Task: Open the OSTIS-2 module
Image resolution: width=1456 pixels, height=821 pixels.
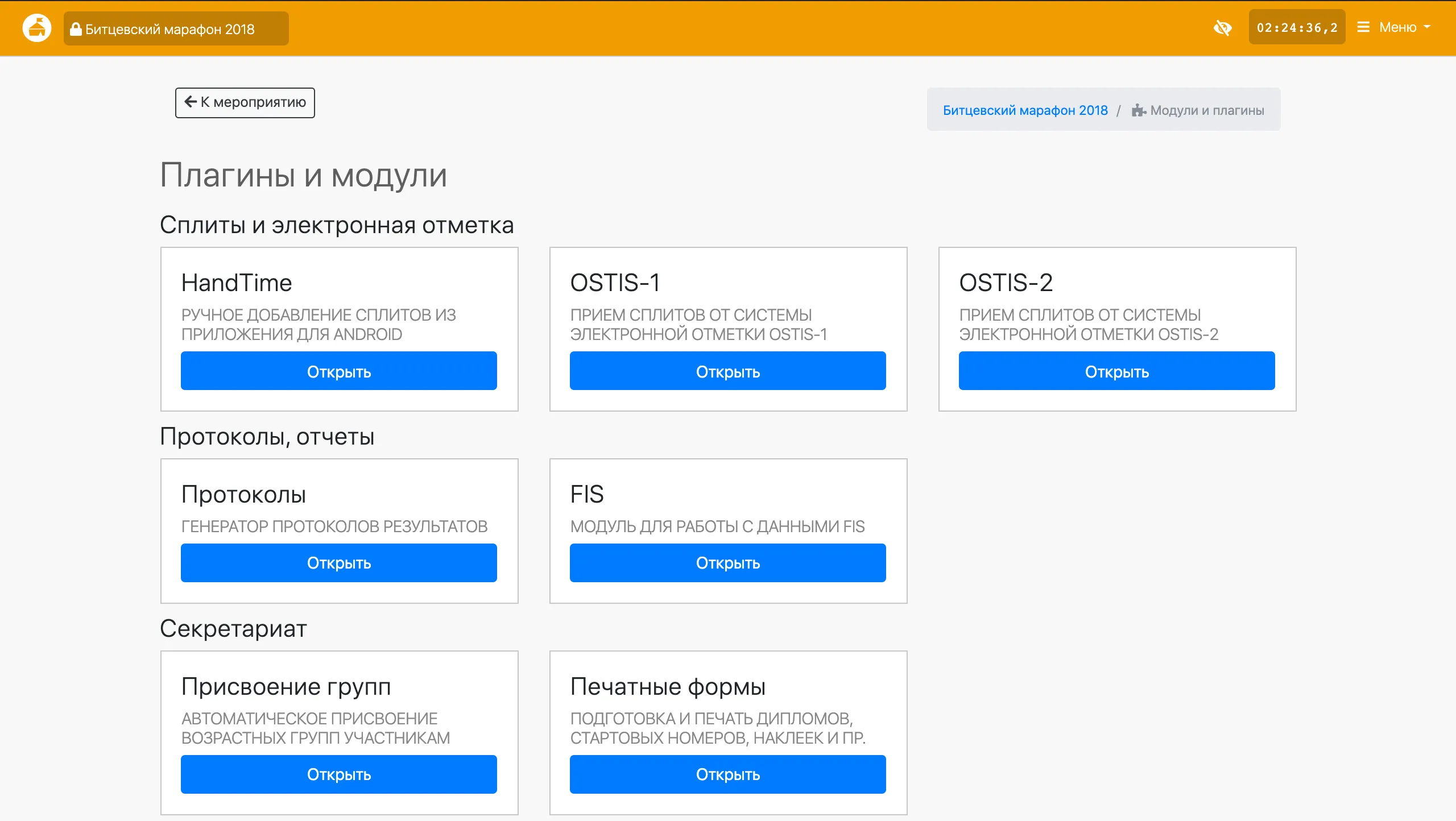Action: tap(1116, 371)
